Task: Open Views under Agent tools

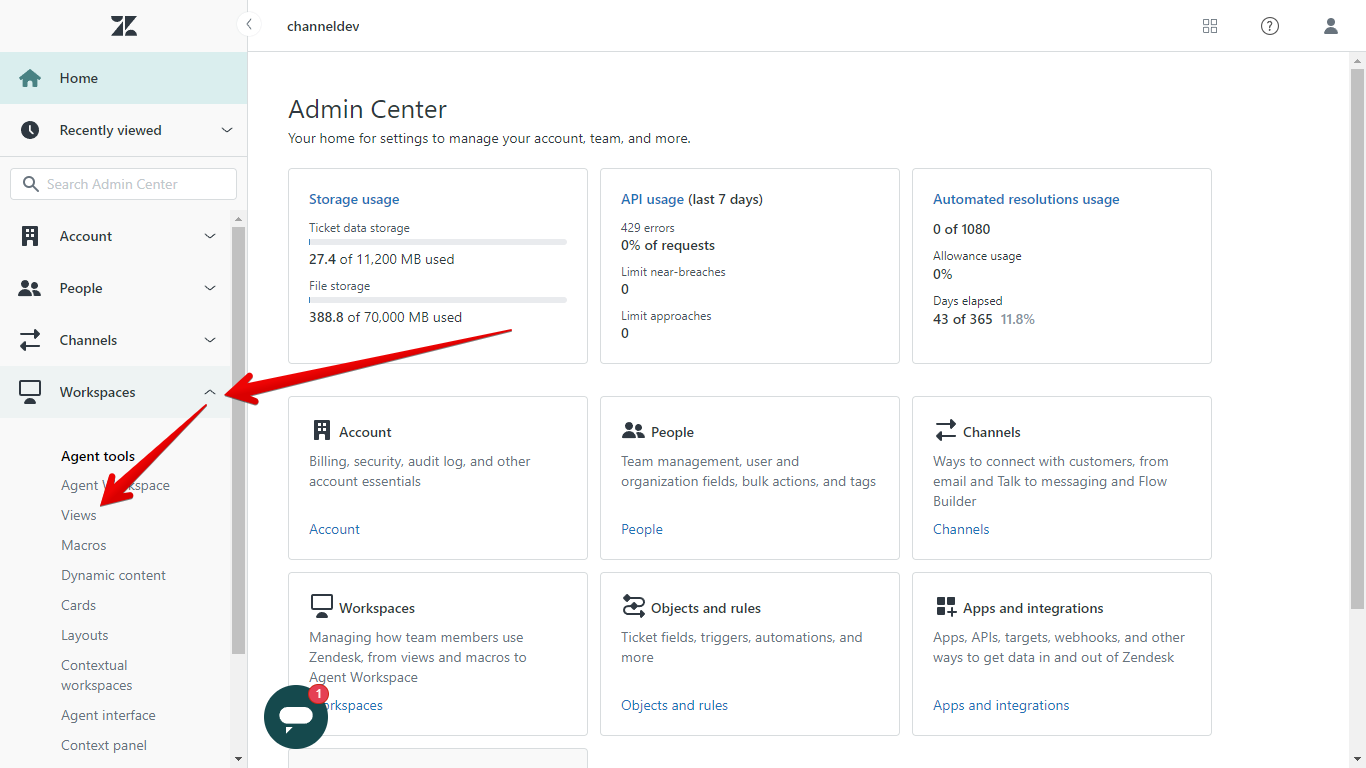Action: [79, 515]
